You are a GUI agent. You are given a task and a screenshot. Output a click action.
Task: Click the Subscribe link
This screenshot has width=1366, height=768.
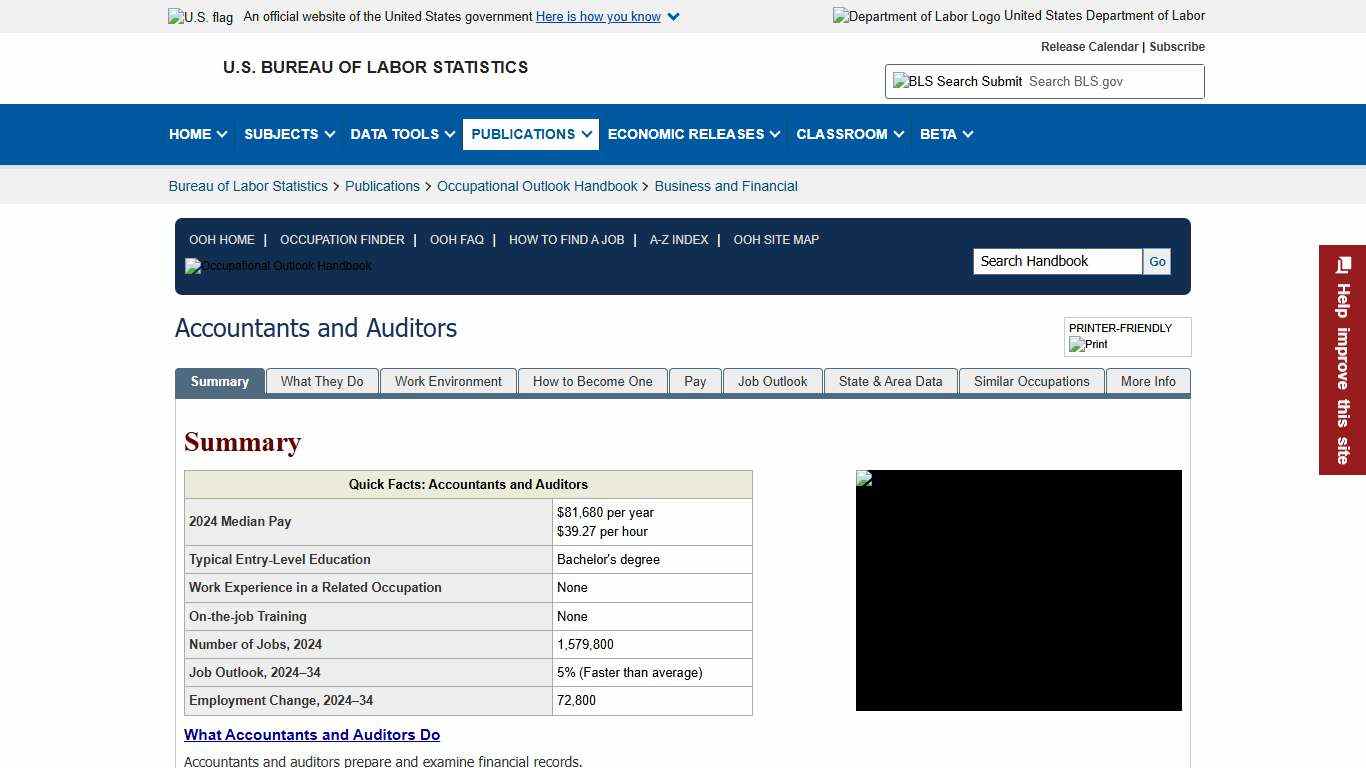coord(1177,46)
